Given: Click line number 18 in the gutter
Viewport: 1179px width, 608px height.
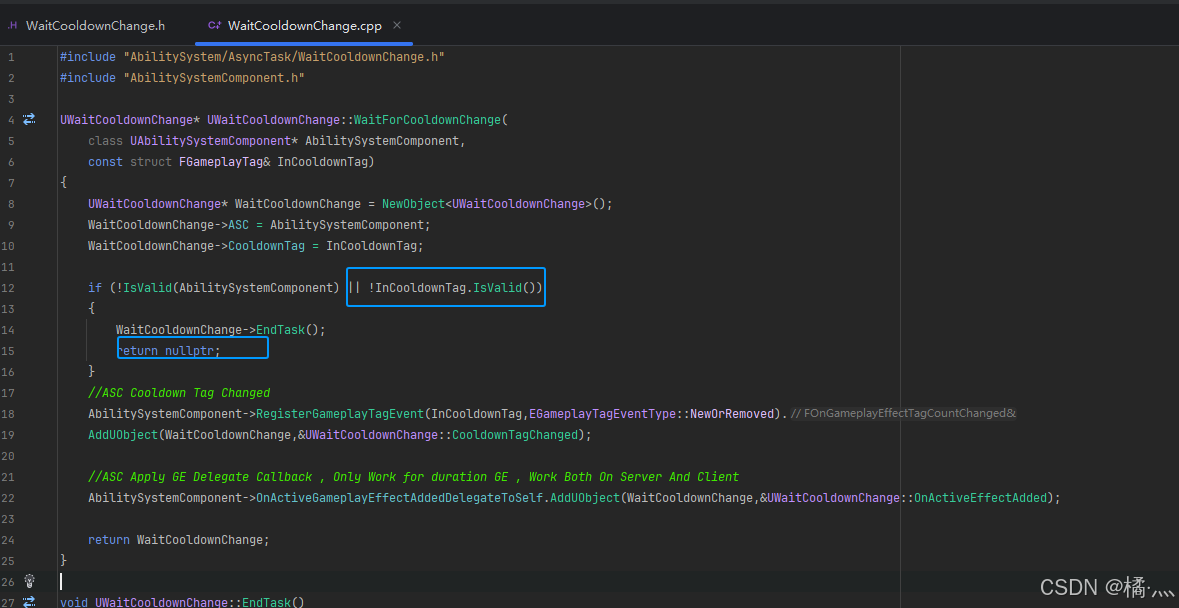Looking at the screenshot, I should (8, 413).
